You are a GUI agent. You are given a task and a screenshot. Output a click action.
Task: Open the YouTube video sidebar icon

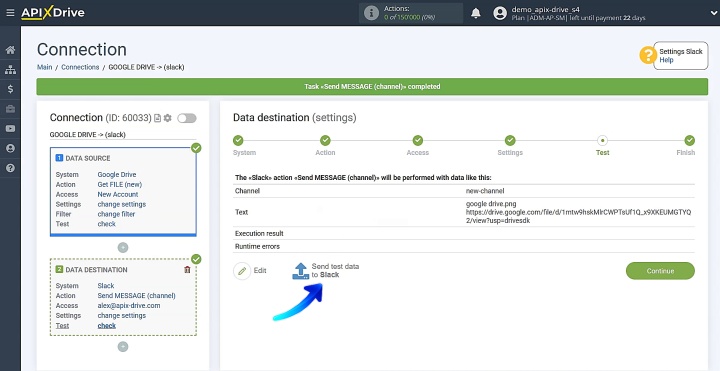[10, 129]
